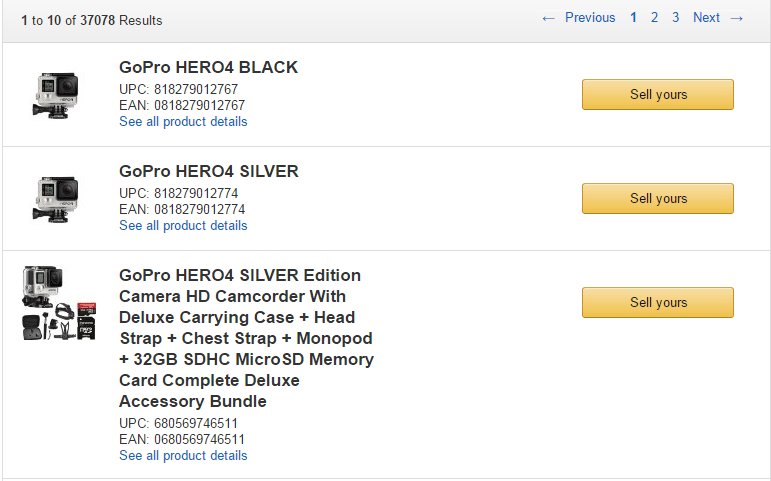The width and height of the screenshot is (771, 481).
Task: Select page 1 in pagination
Action: coord(633,18)
